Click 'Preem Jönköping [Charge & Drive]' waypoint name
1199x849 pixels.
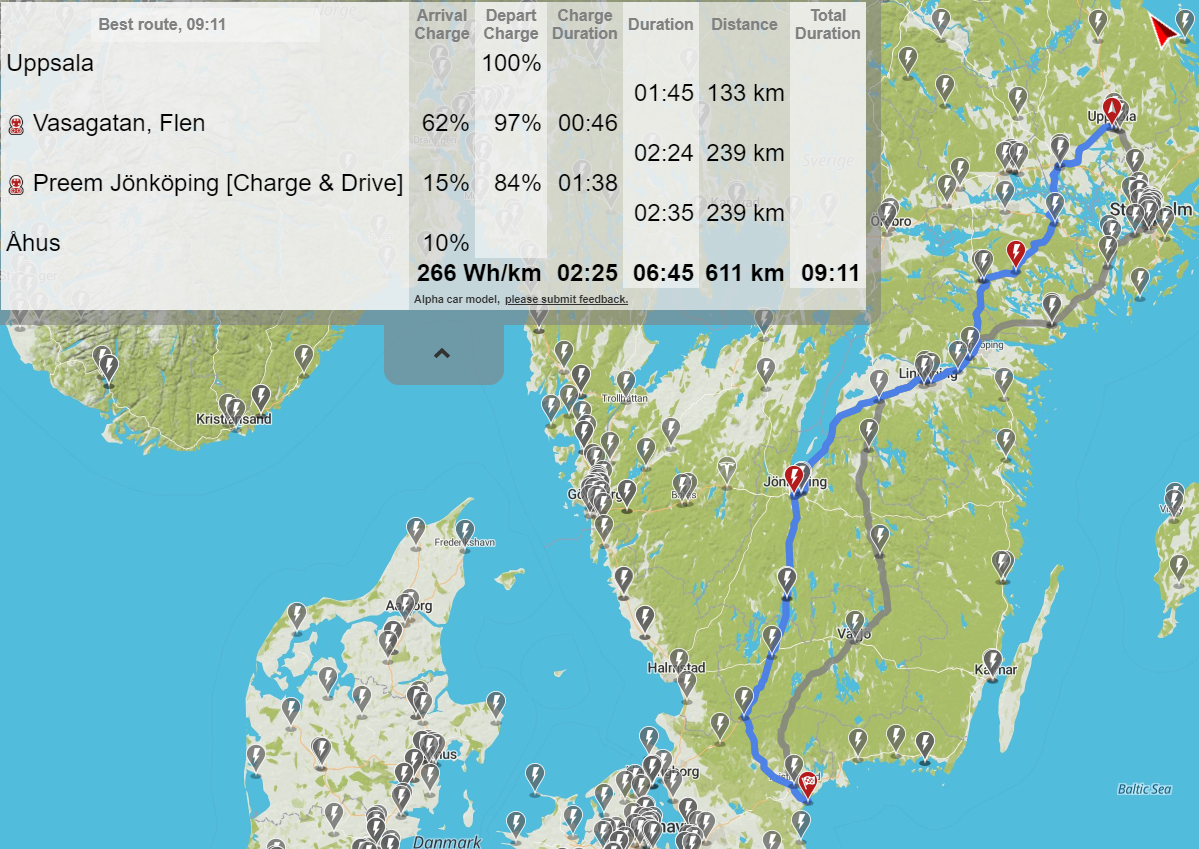218,184
